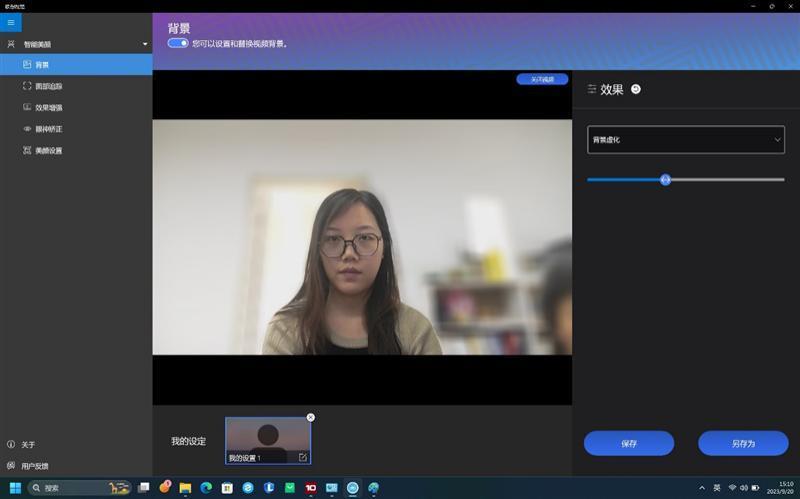Go to the 效果增强 page
Screen dimensions: 800x499
tap(76, 108)
